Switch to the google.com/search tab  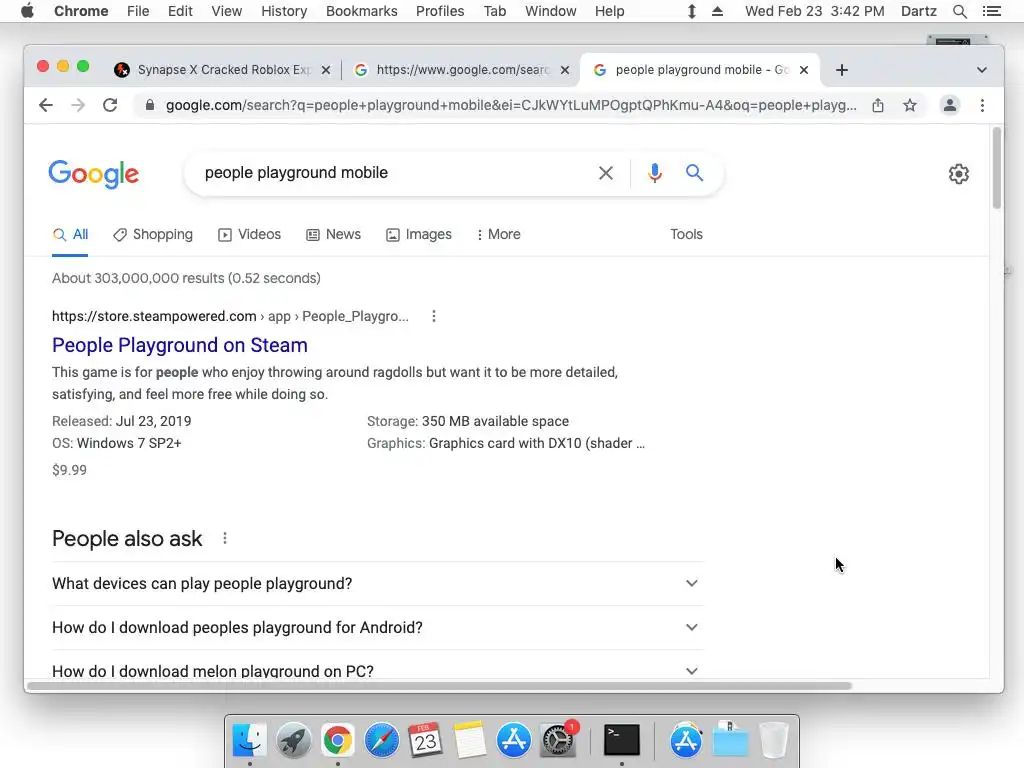pos(462,70)
